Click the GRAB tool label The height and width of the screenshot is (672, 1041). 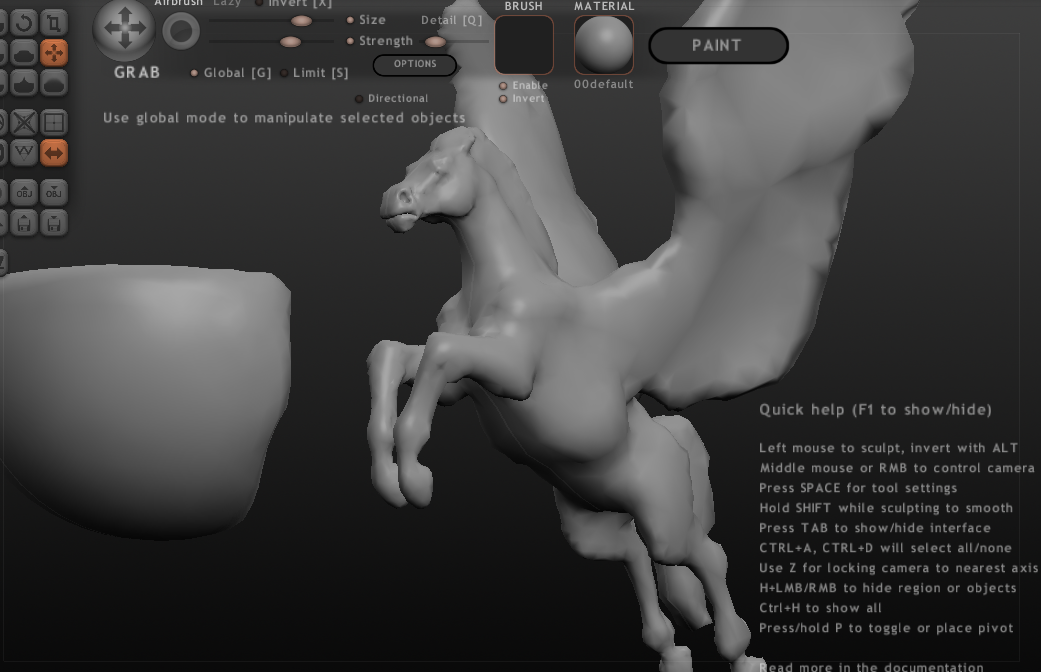point(137,72)
